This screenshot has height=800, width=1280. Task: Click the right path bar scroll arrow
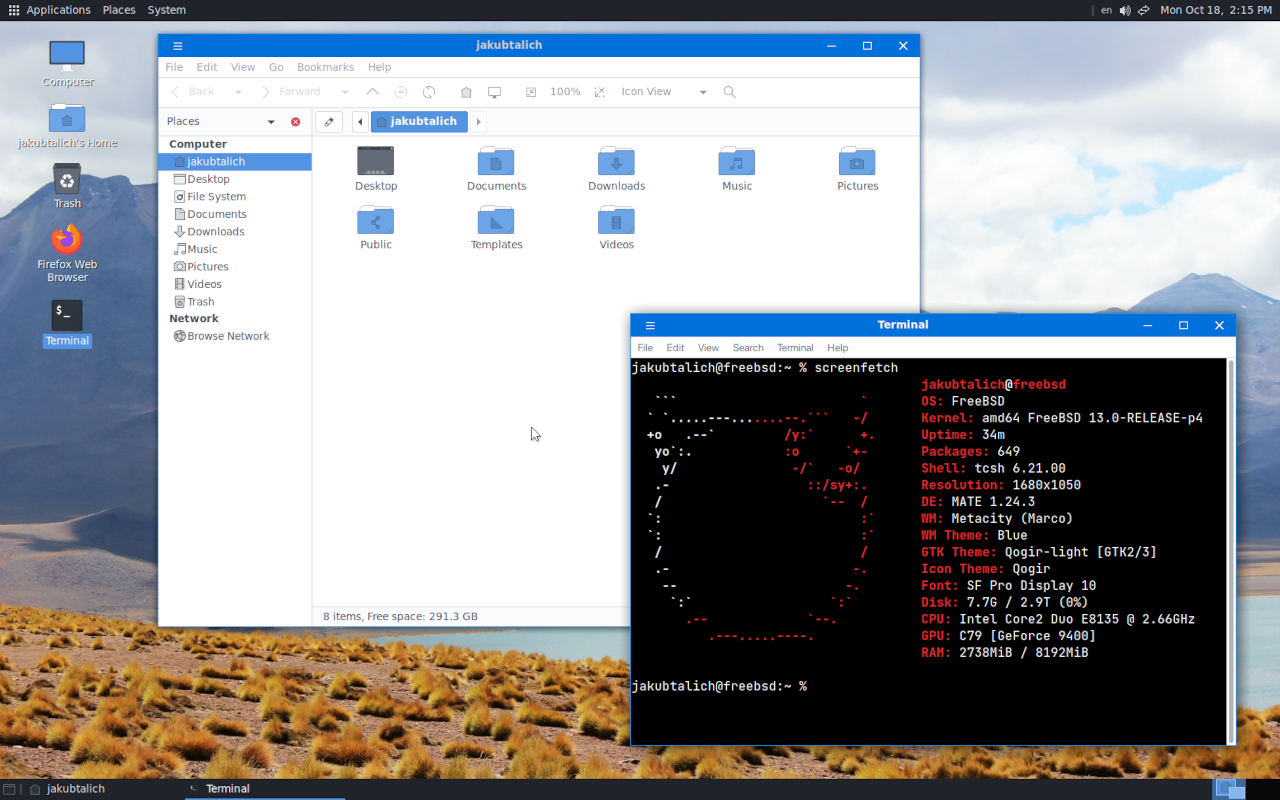click(x=478, y=122)
